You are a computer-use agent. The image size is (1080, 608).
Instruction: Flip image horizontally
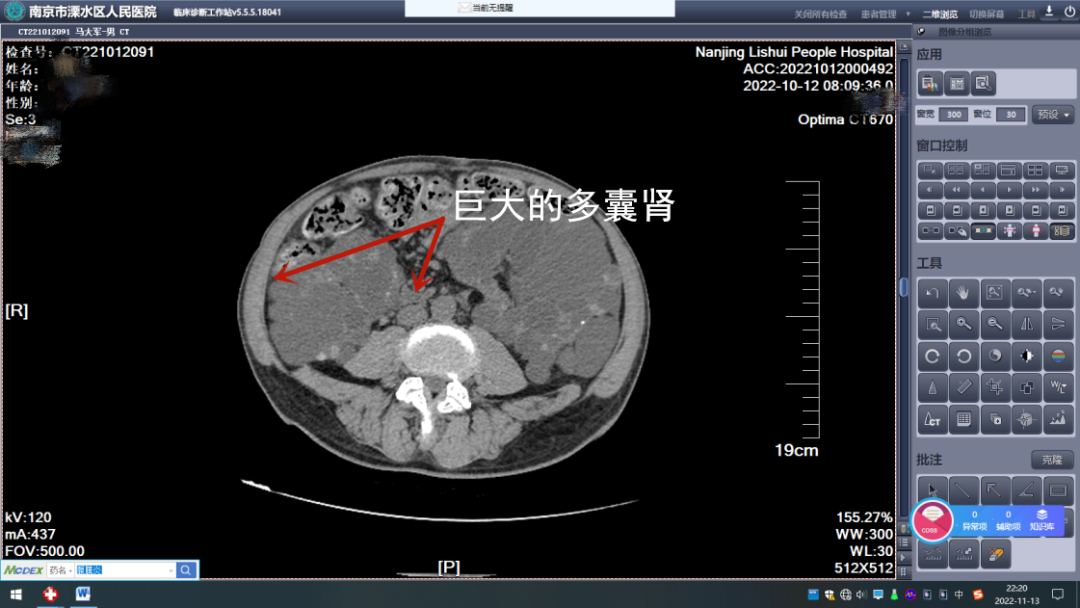tap(1026, 324)
